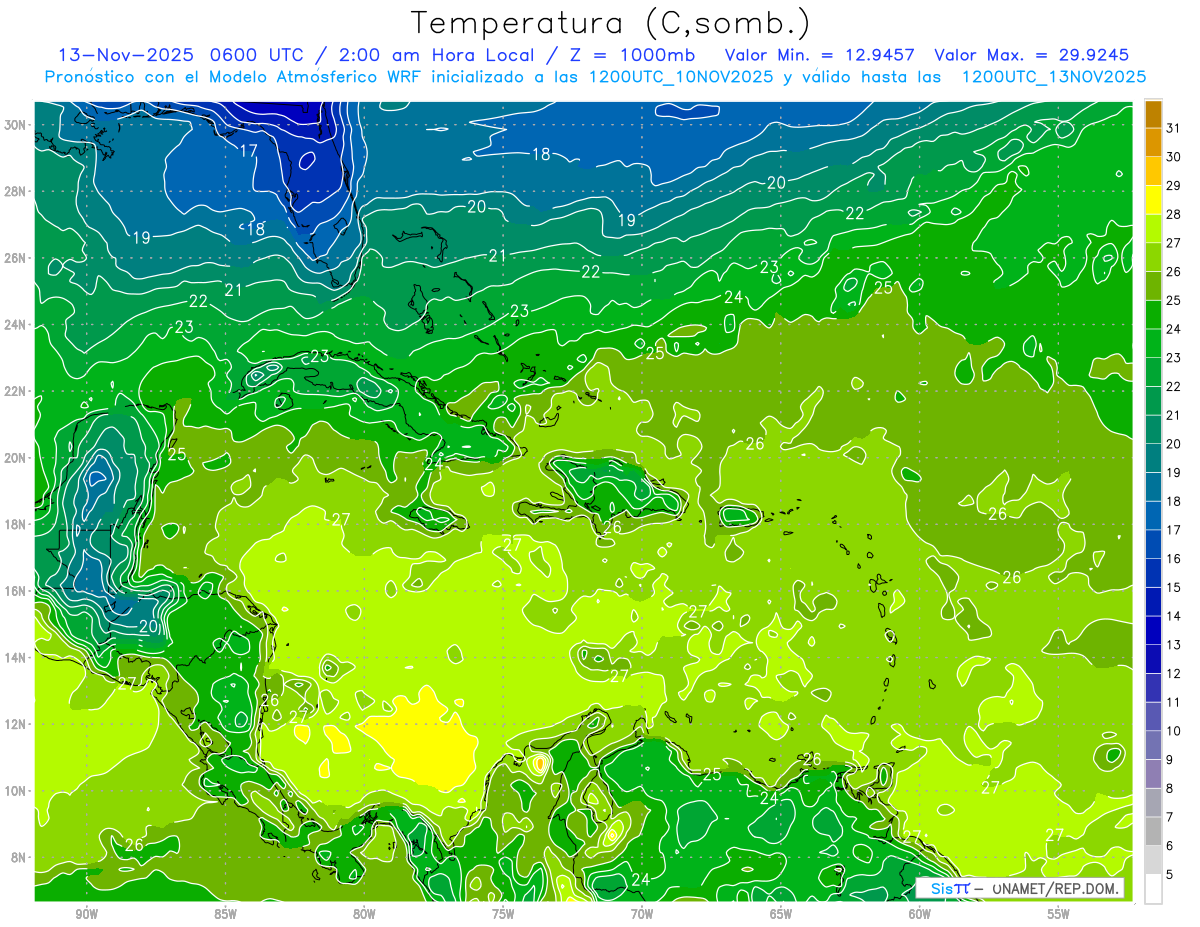Click the colorbar scale label 29
Image resolution: width=1200 pixels, height=927 pixels.
click(1174, 186)
